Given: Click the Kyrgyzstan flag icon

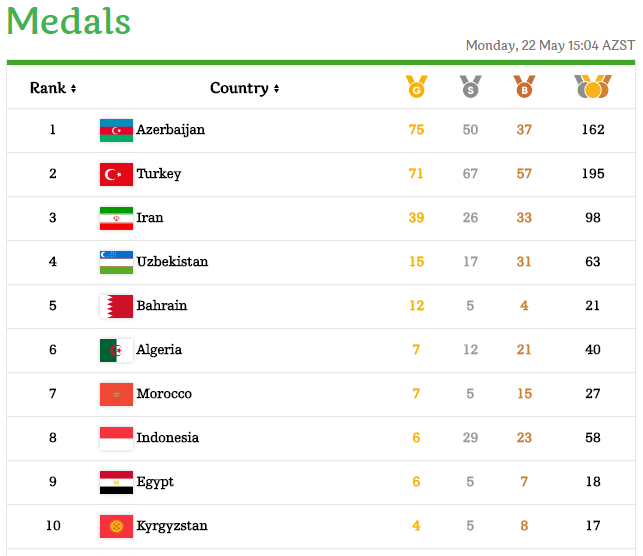Looking at the screenshot, I should click(x=116, y=526).
